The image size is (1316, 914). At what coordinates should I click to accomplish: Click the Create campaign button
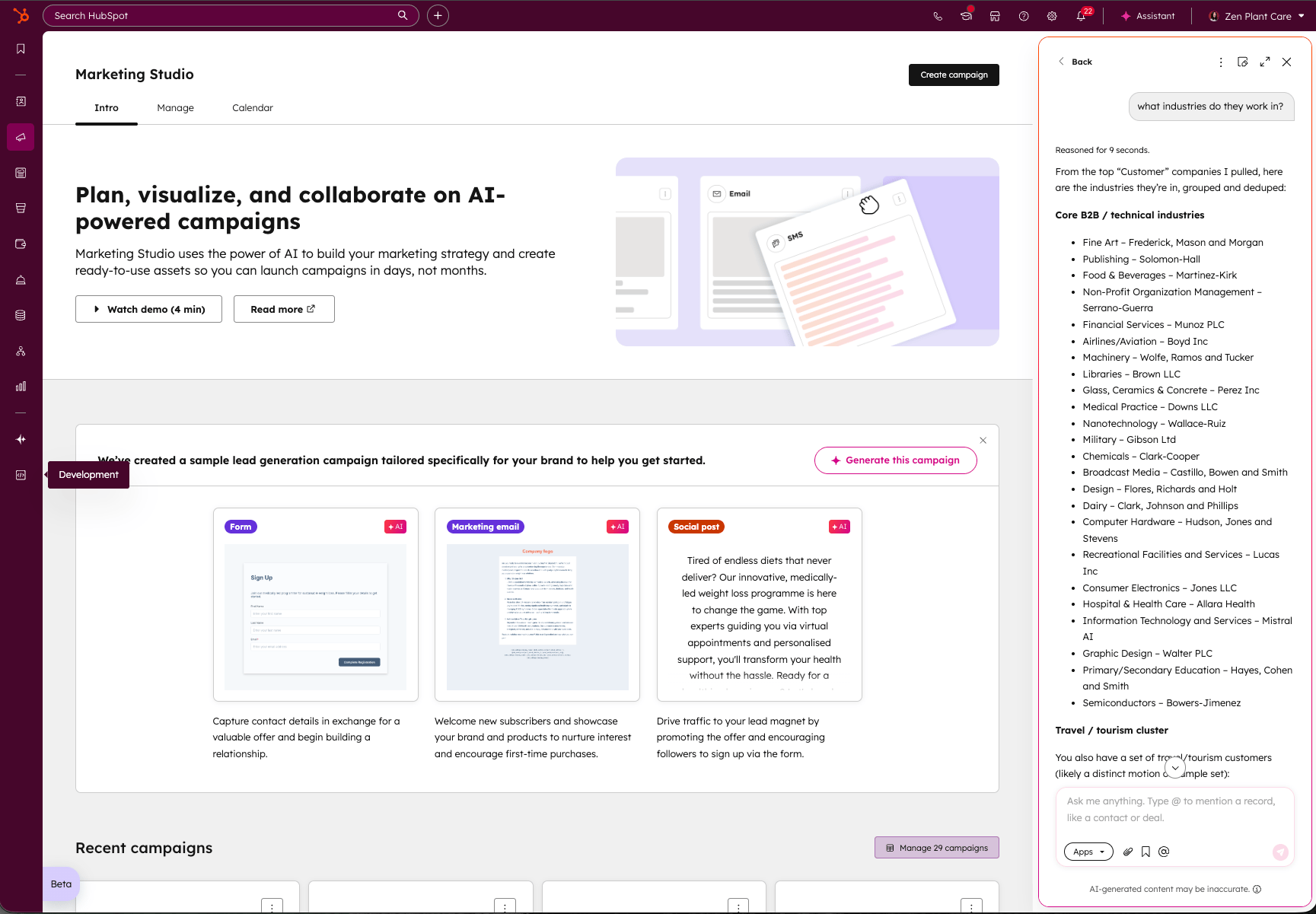[954, 75]
